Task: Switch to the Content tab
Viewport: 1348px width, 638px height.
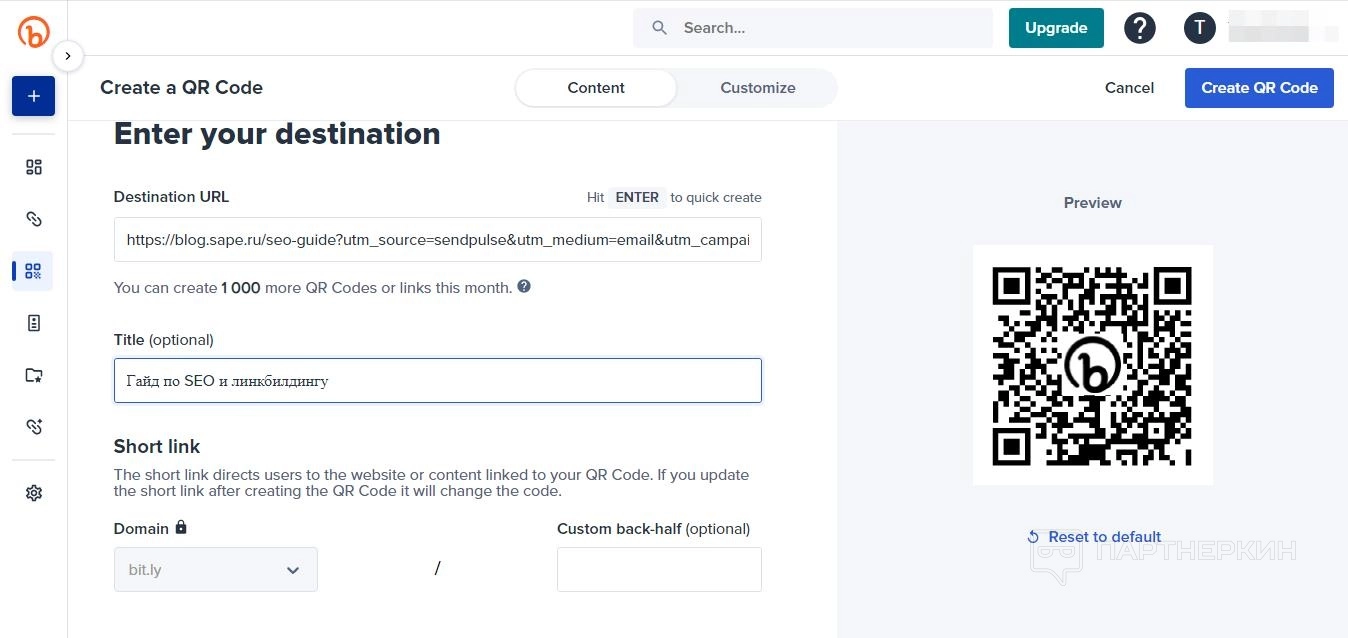Action: coord(596,88)
